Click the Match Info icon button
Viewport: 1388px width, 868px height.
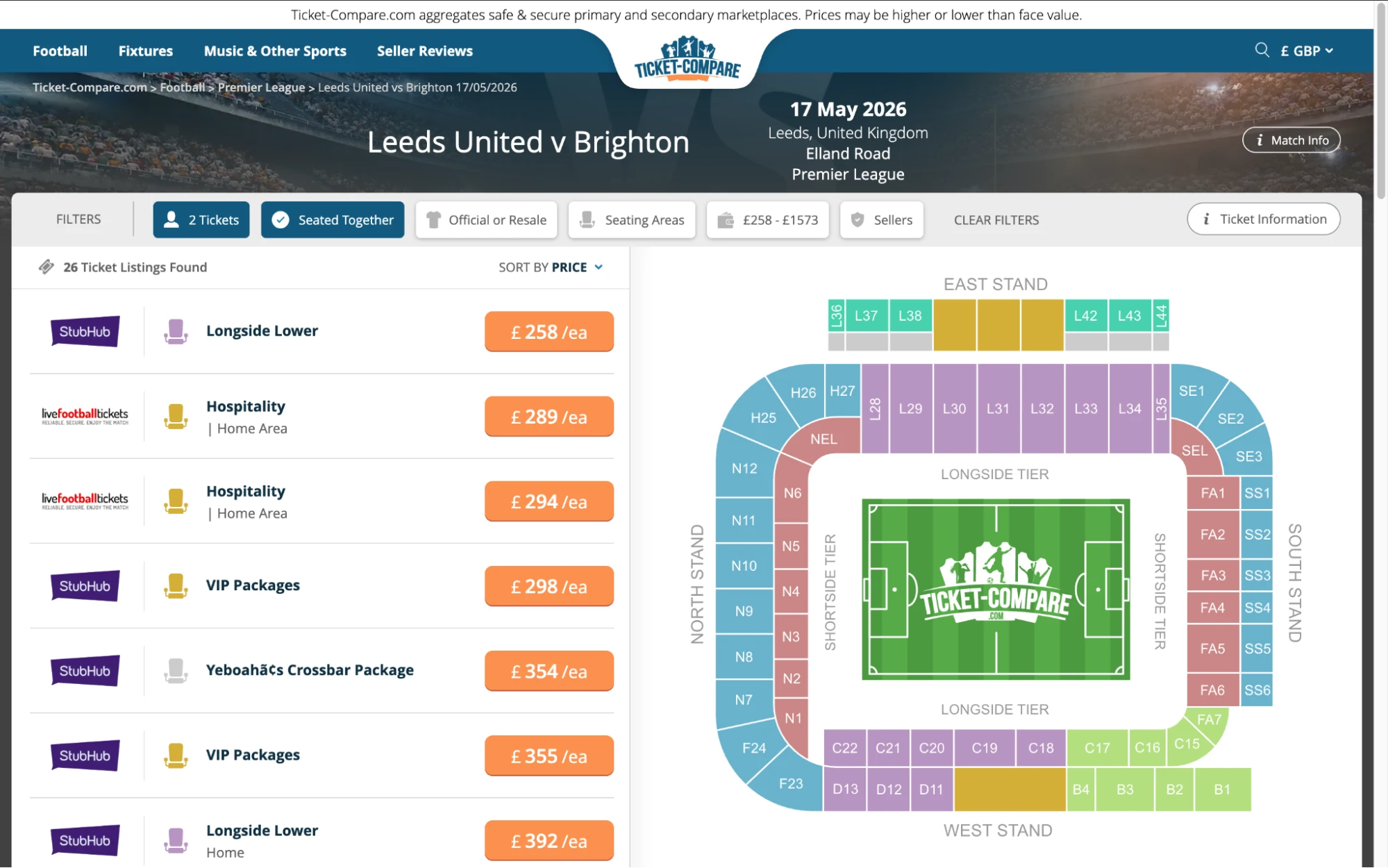pos(1260,140)
